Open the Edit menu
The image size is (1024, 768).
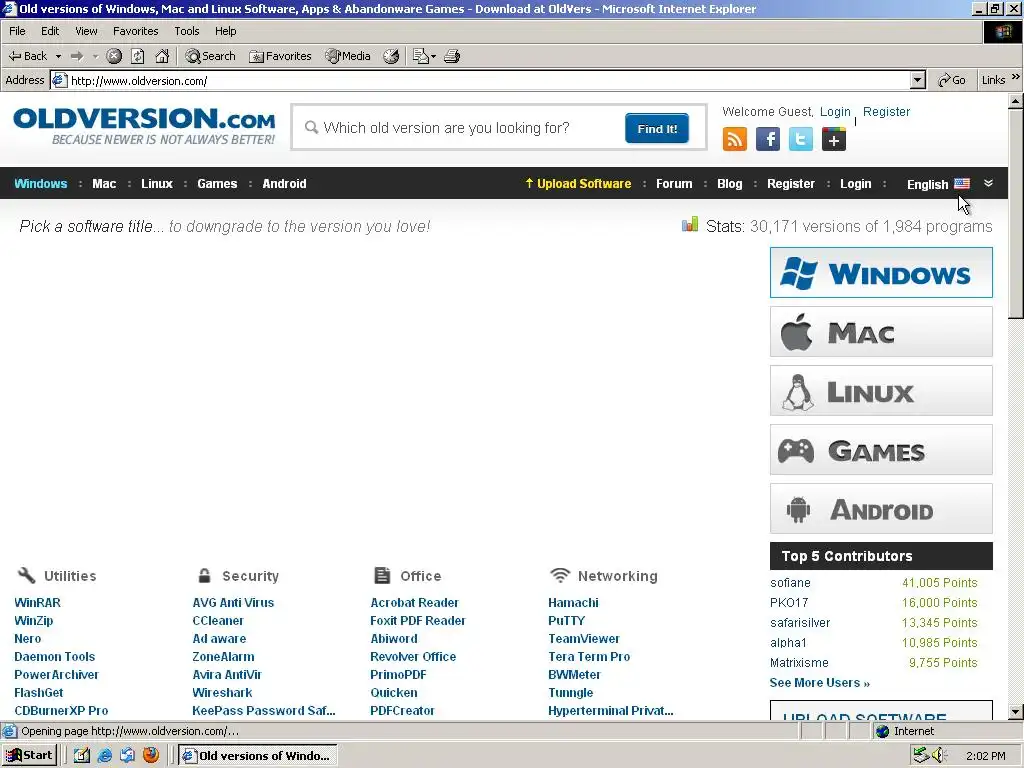[50, 31]
